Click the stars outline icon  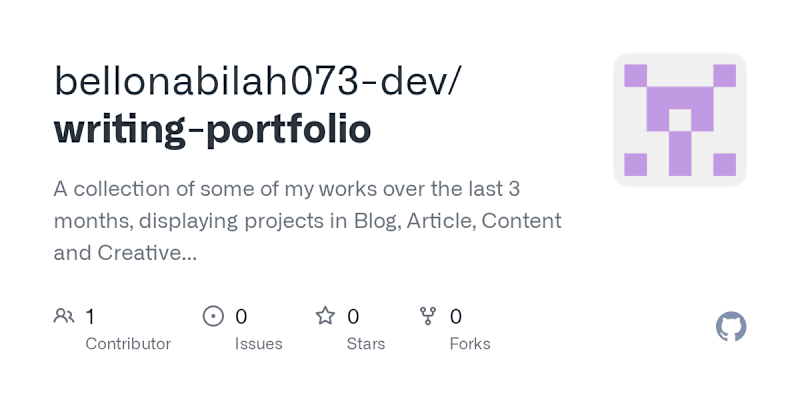(x=325, y=316)
